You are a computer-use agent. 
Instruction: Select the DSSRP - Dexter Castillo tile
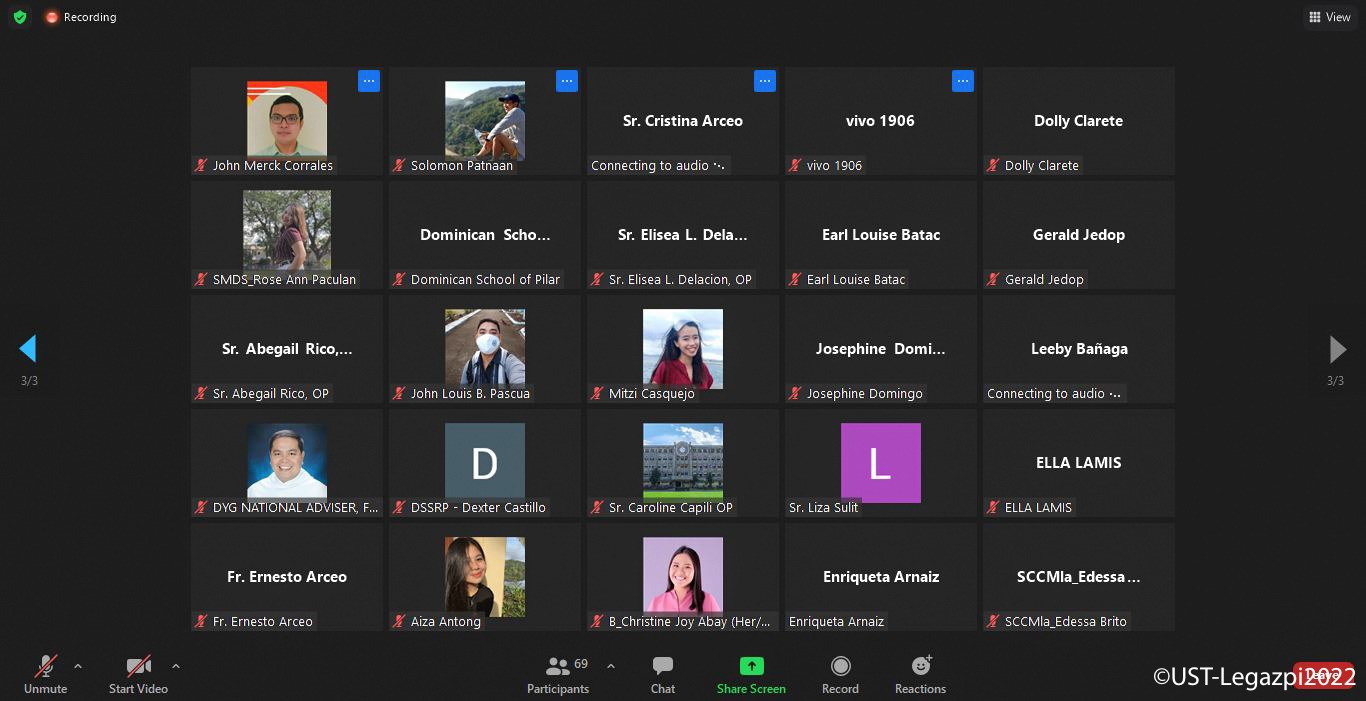(x=485, y=463)
